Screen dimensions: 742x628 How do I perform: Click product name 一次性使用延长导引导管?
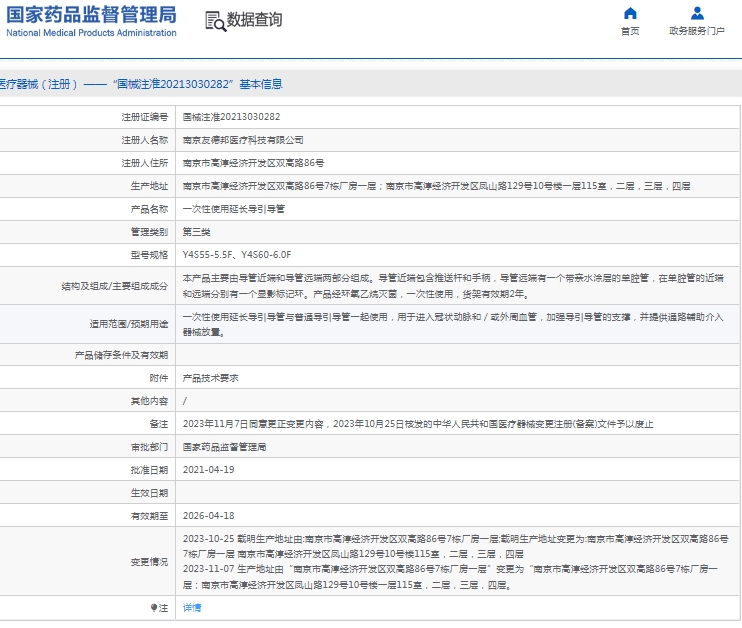click(x=234, y=209)
